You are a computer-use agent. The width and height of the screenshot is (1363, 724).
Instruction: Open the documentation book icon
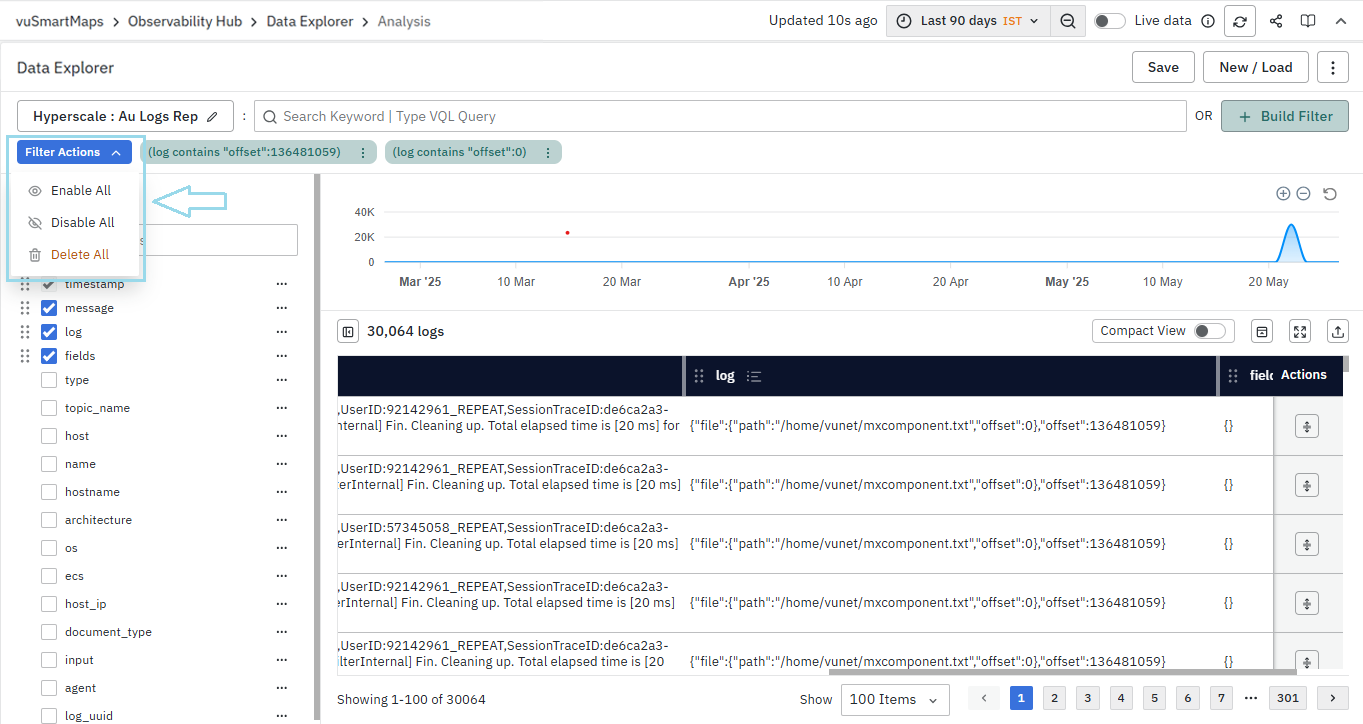click(1307, 21)
